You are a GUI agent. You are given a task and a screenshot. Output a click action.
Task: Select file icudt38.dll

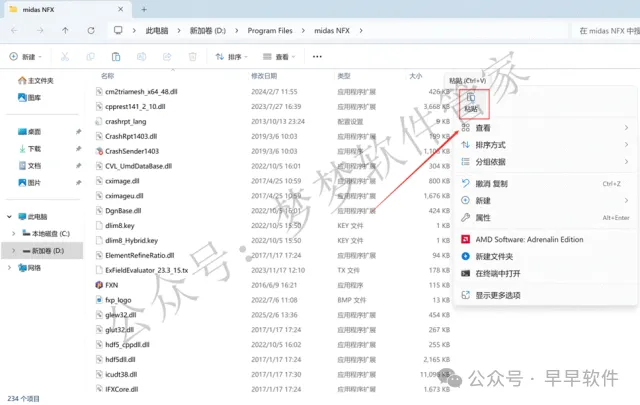tap(121, 374)
